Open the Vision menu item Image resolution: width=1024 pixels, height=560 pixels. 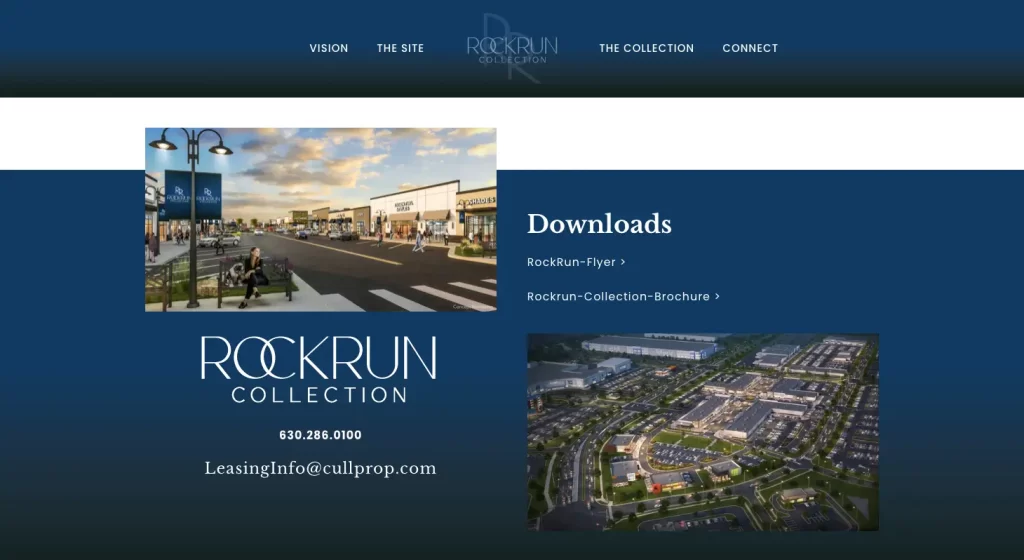click(x=329, y=48)
